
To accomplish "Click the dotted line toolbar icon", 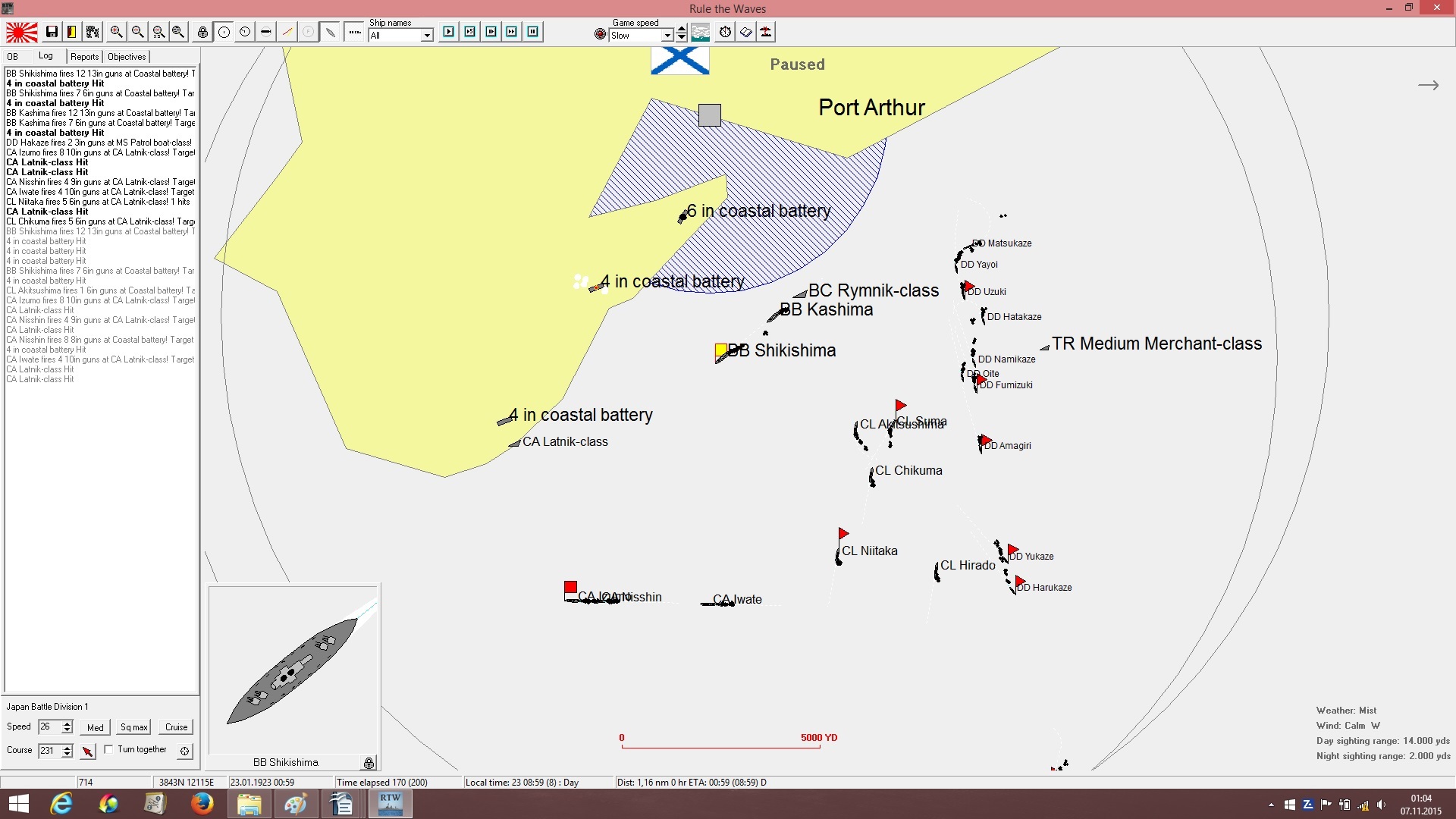I will pos(354,32).
